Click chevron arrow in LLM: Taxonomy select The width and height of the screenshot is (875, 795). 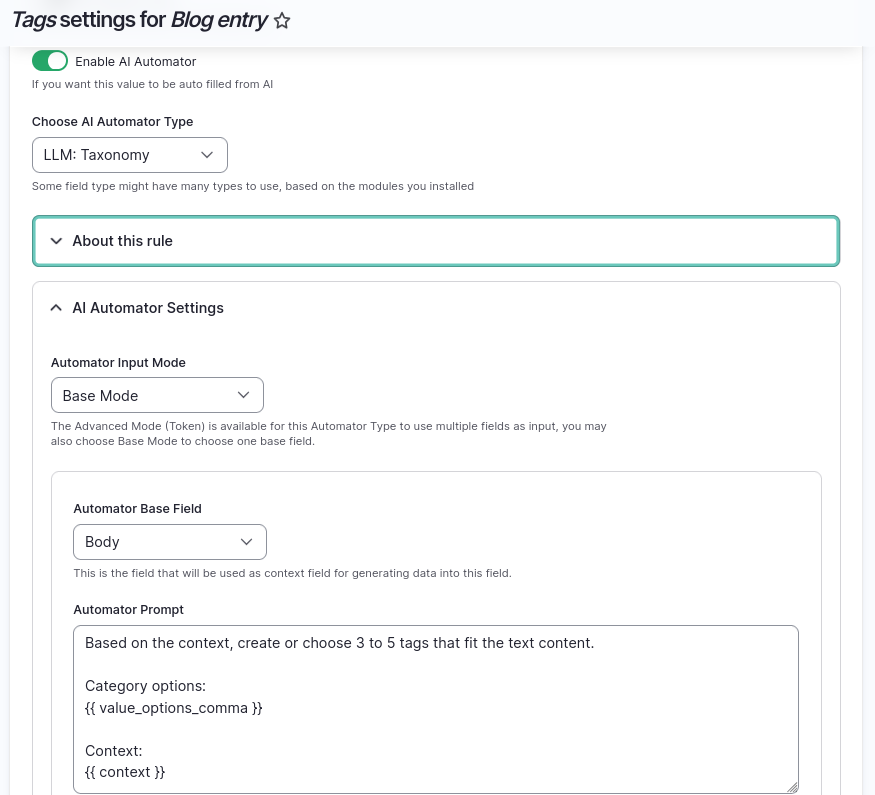click(207, 155)
